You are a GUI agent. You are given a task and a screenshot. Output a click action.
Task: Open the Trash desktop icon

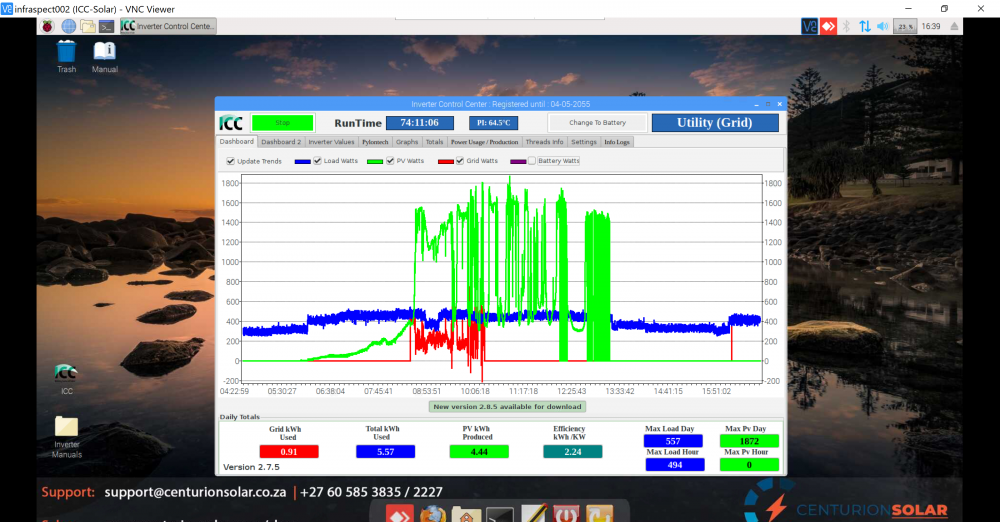pos(66,56)
